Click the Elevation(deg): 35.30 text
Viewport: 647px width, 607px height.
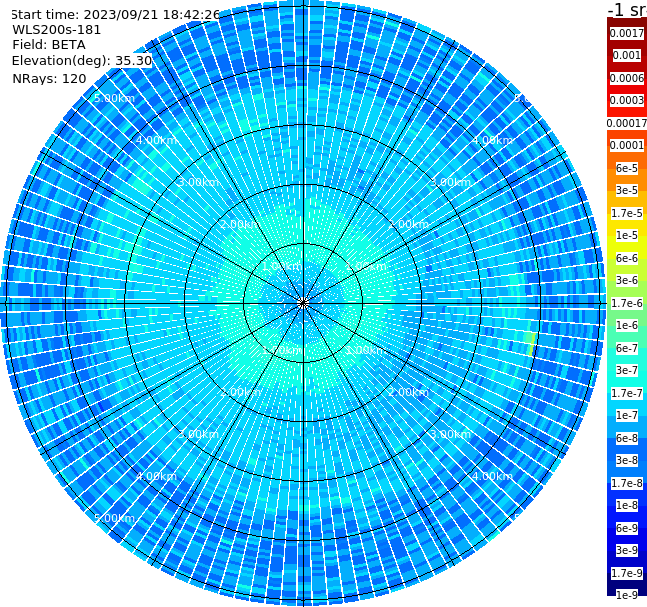click(x=82, y=61)
